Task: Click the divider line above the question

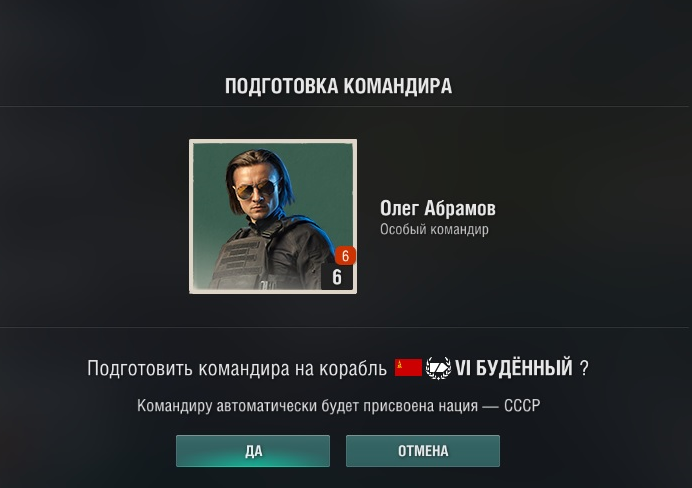Action: tap(344, 327)
